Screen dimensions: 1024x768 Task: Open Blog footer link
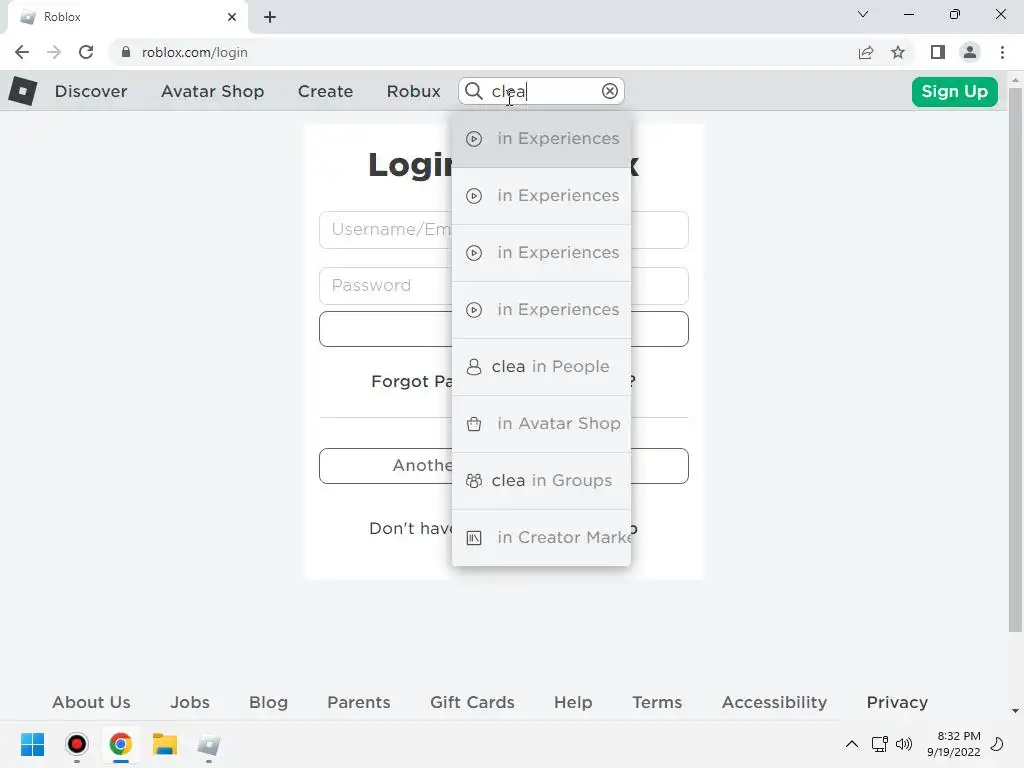coord(268,702)
